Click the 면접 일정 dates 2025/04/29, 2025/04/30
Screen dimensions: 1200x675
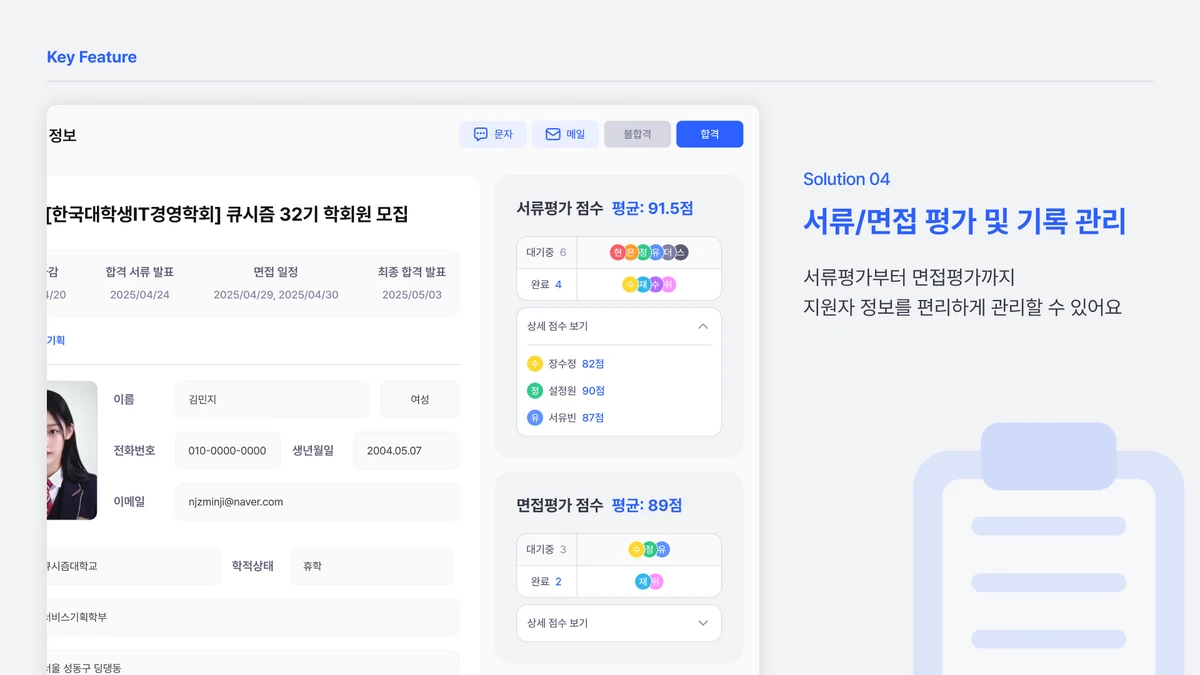pyautogui.click(x=276, y=295)
